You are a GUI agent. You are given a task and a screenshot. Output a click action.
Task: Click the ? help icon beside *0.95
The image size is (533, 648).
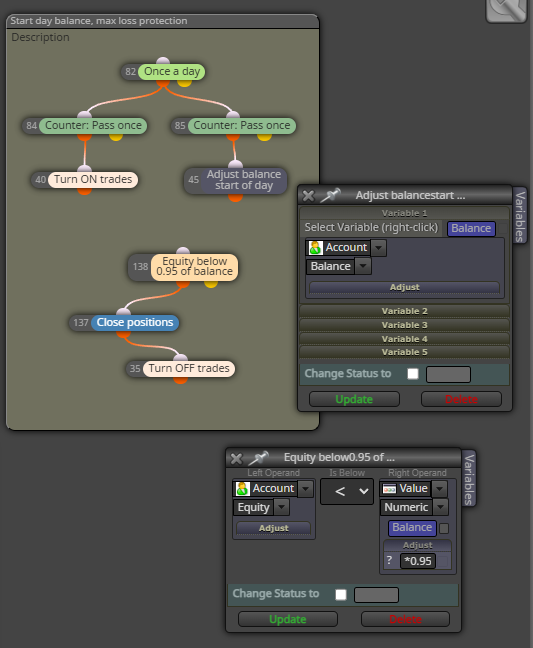(x=389, y=560)
